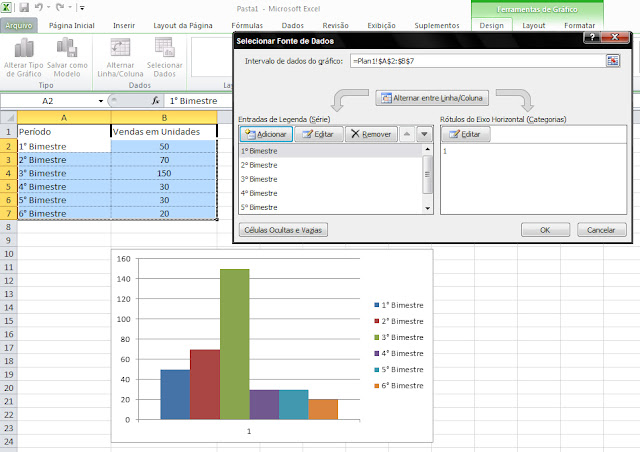Click the Redo icon in quick access toolbar
Screen dimensions: 640x452
[x=60, y=7]
